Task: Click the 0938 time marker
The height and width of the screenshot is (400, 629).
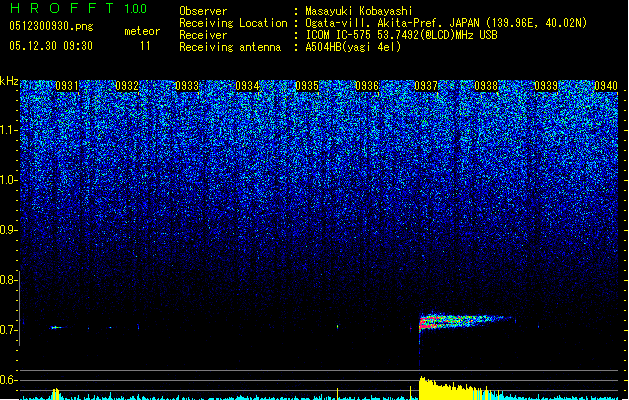Action: point(486,86)
